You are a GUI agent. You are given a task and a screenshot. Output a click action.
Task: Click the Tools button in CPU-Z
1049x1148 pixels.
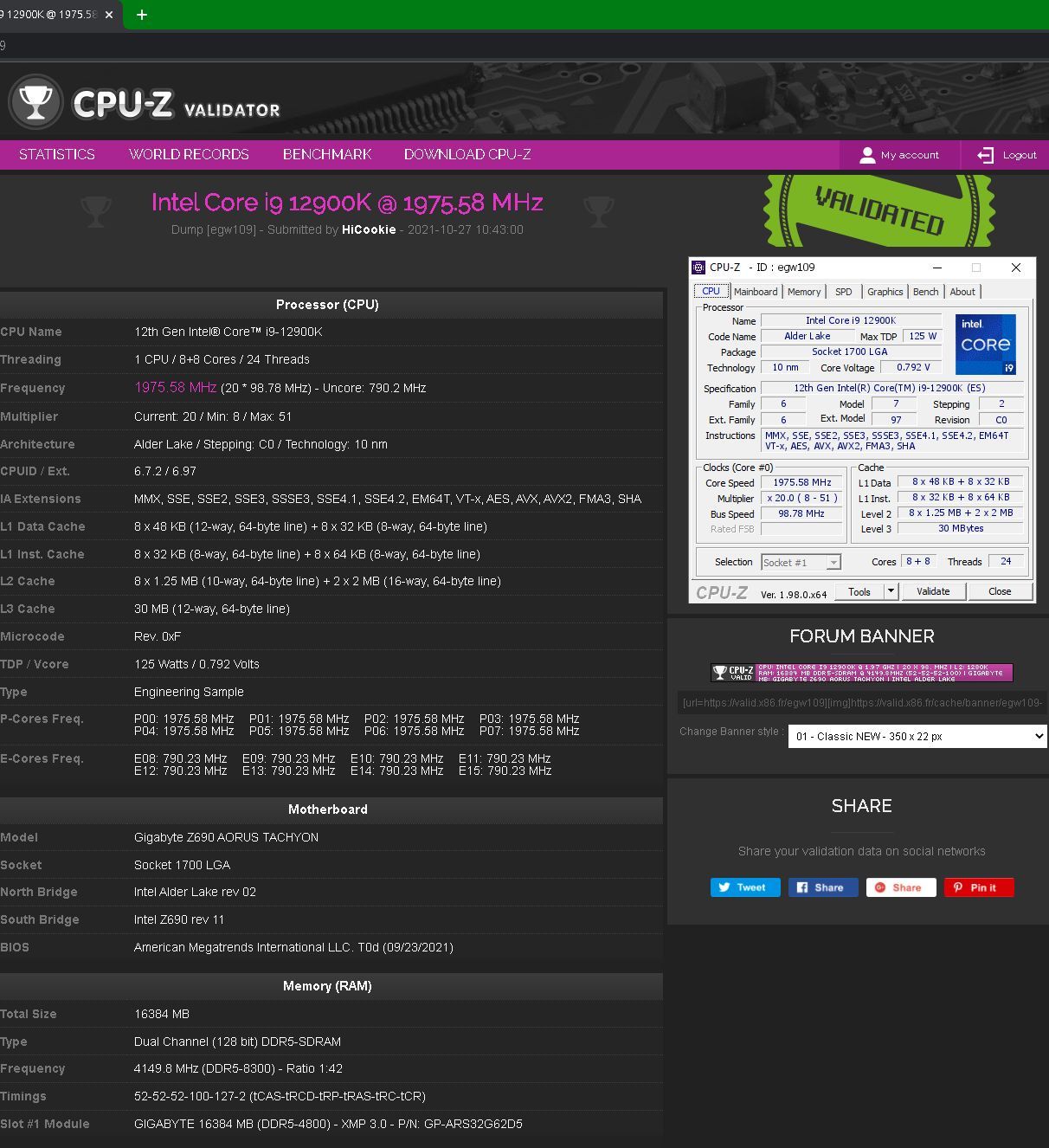point(859,591)
